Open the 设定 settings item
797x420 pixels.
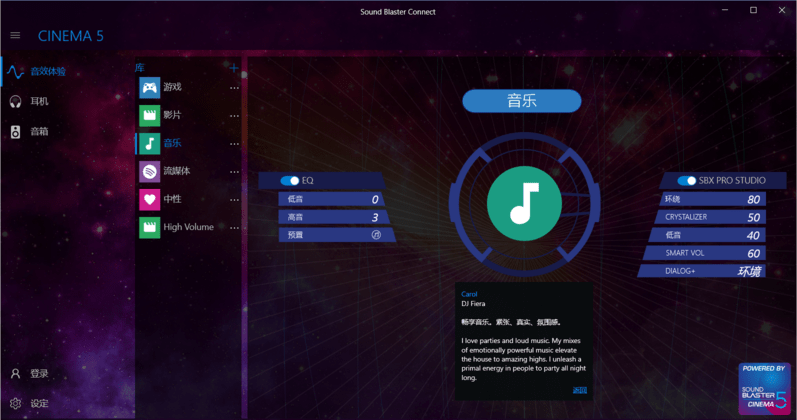39,404
